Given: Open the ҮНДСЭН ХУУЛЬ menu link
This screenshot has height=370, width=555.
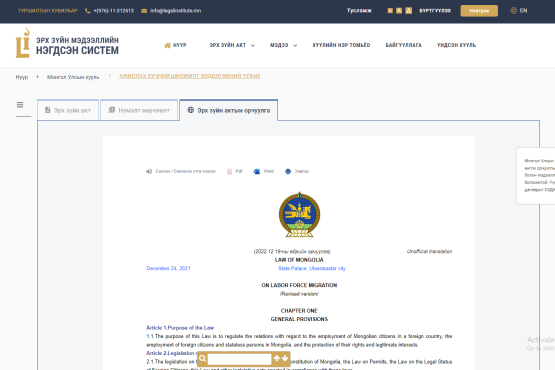Looking at the screenshot, I should (456, 45).
